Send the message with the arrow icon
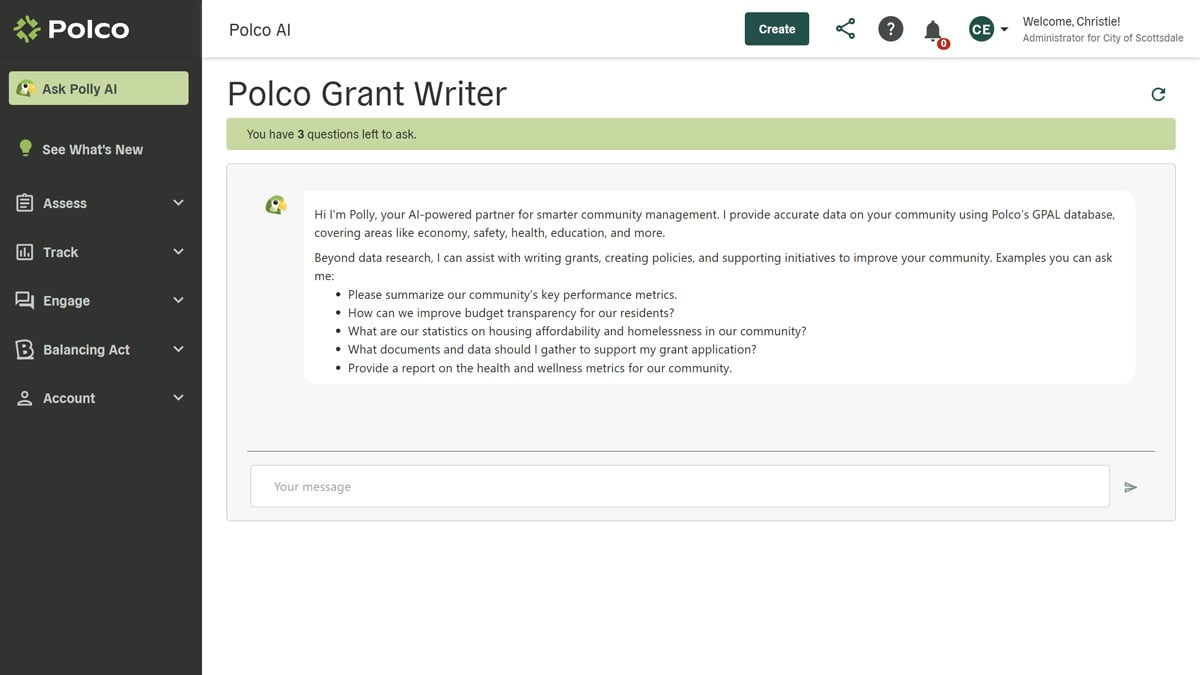The width and height of the screenshot is (1200, 675). pyautogui.click(x=1130, y=487)
